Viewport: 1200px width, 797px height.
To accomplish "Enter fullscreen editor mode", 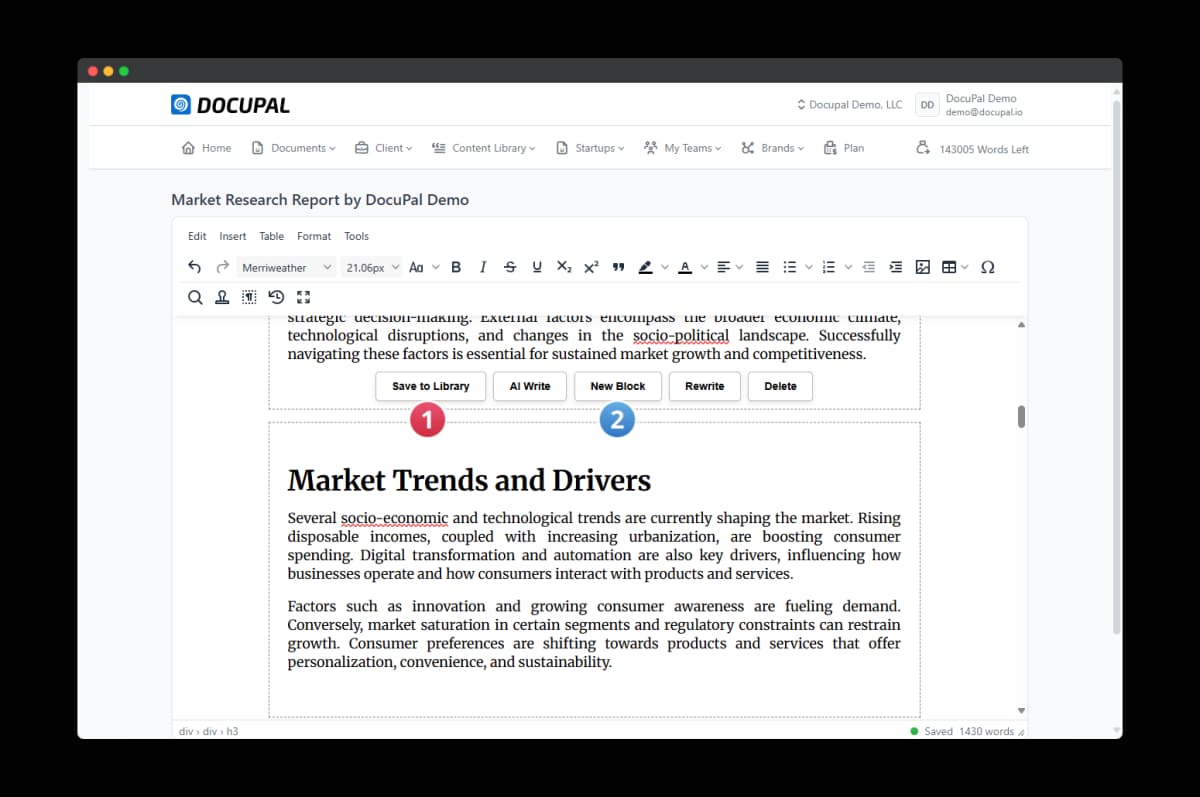I will pyautogui.click(x=304, y=297).
